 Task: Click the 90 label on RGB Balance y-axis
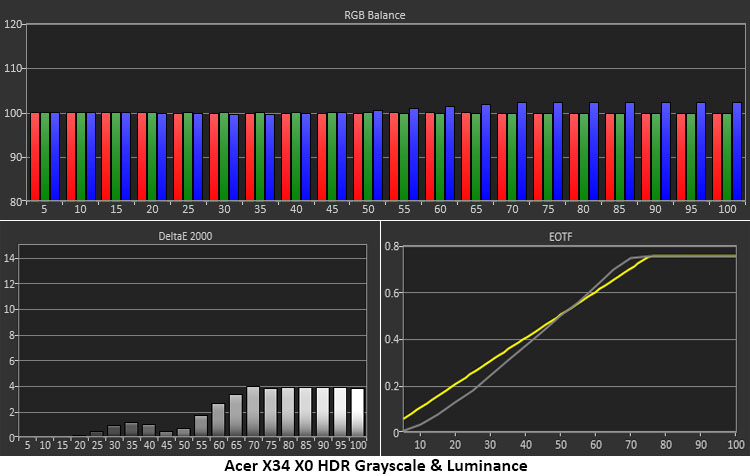tap(16, 157)
